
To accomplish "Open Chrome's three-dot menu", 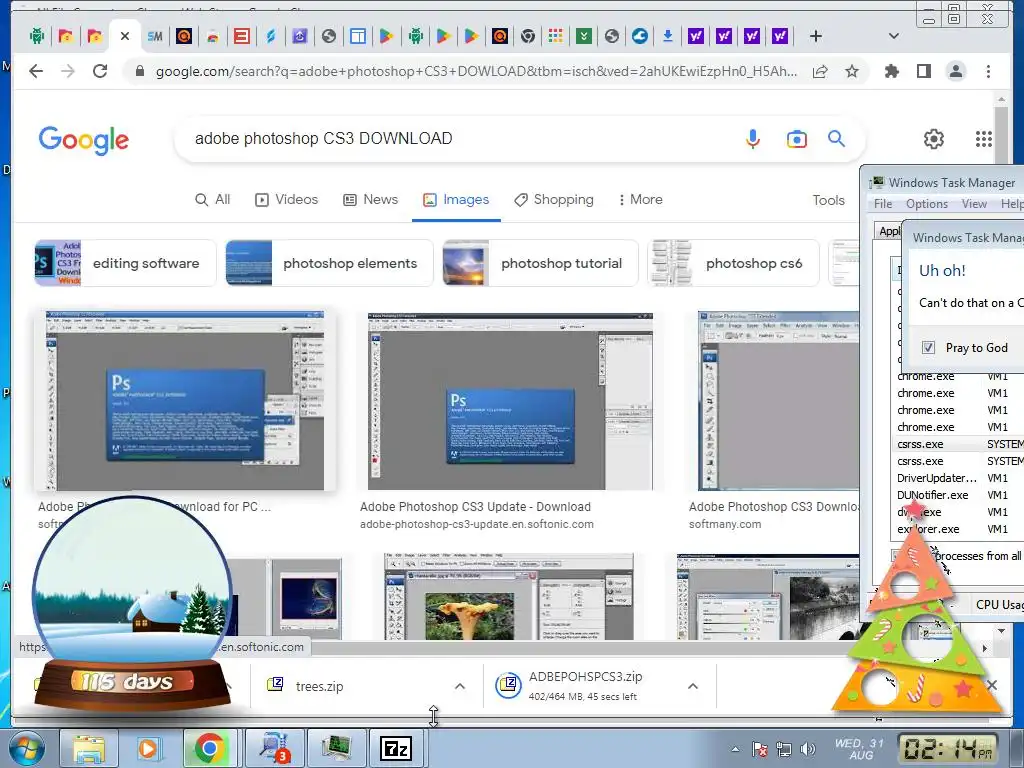I will tap(988, 71).
